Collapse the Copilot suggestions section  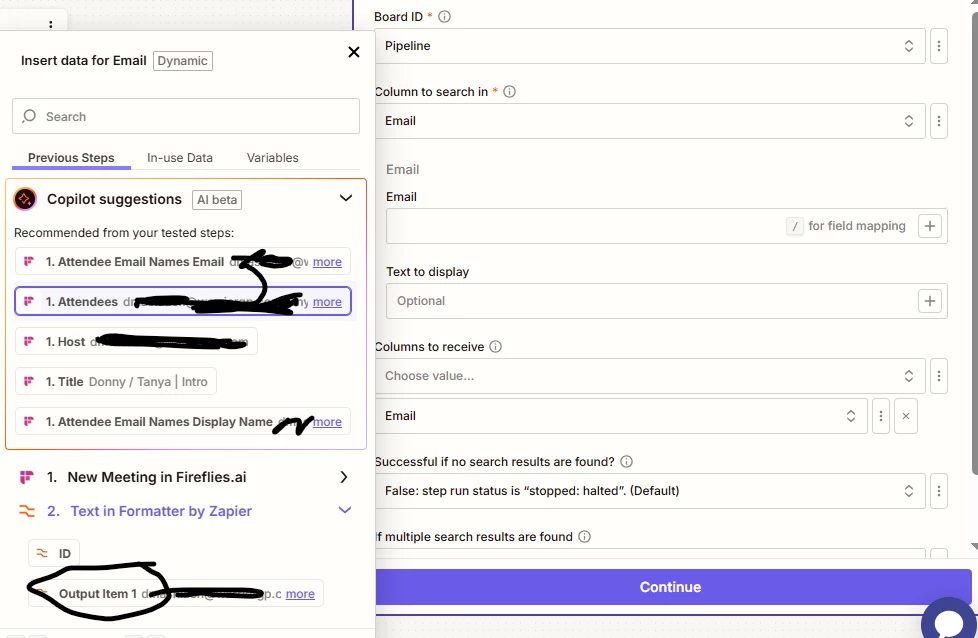tap(346, 198)
